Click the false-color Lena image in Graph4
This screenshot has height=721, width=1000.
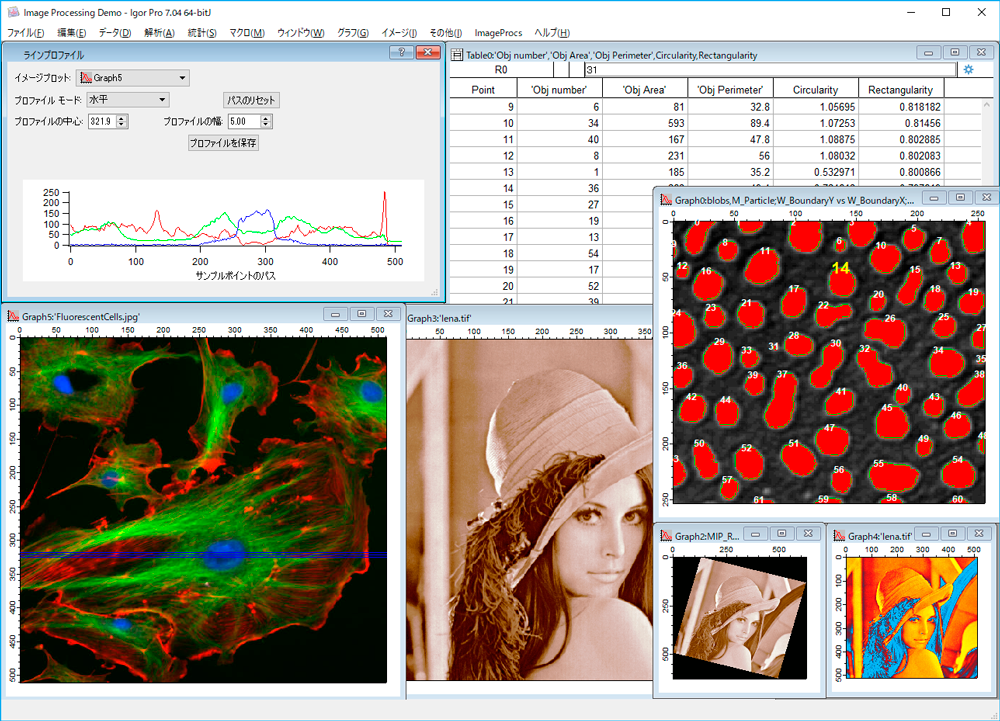pyautogui.click(x=912, y=618)
